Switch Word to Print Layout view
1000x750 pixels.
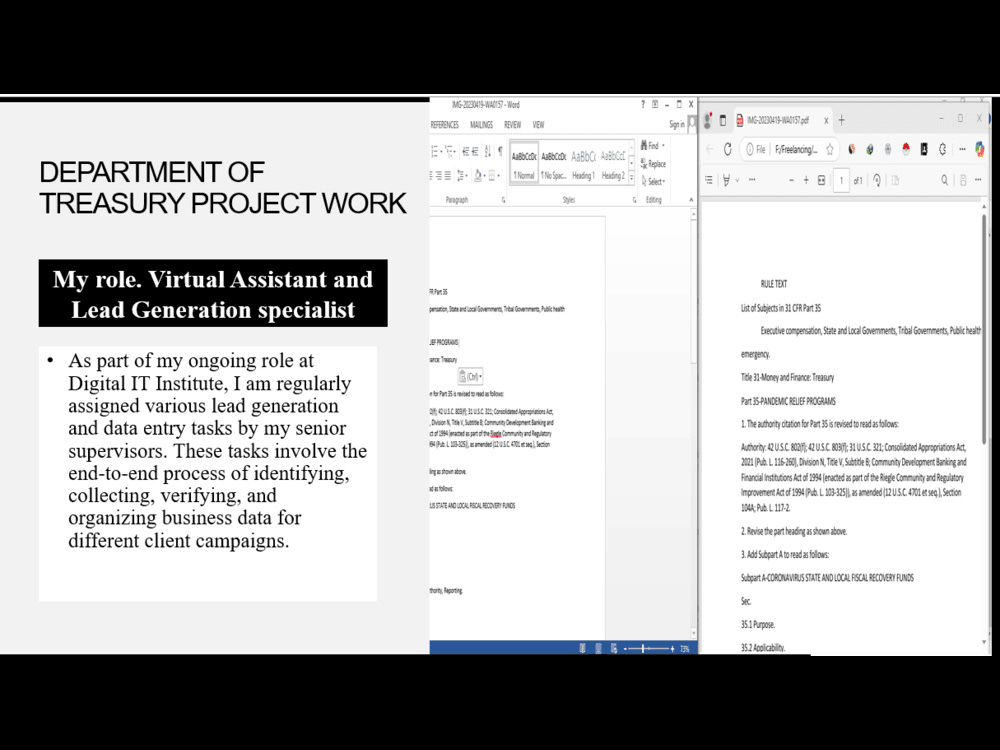click(598, 648)
